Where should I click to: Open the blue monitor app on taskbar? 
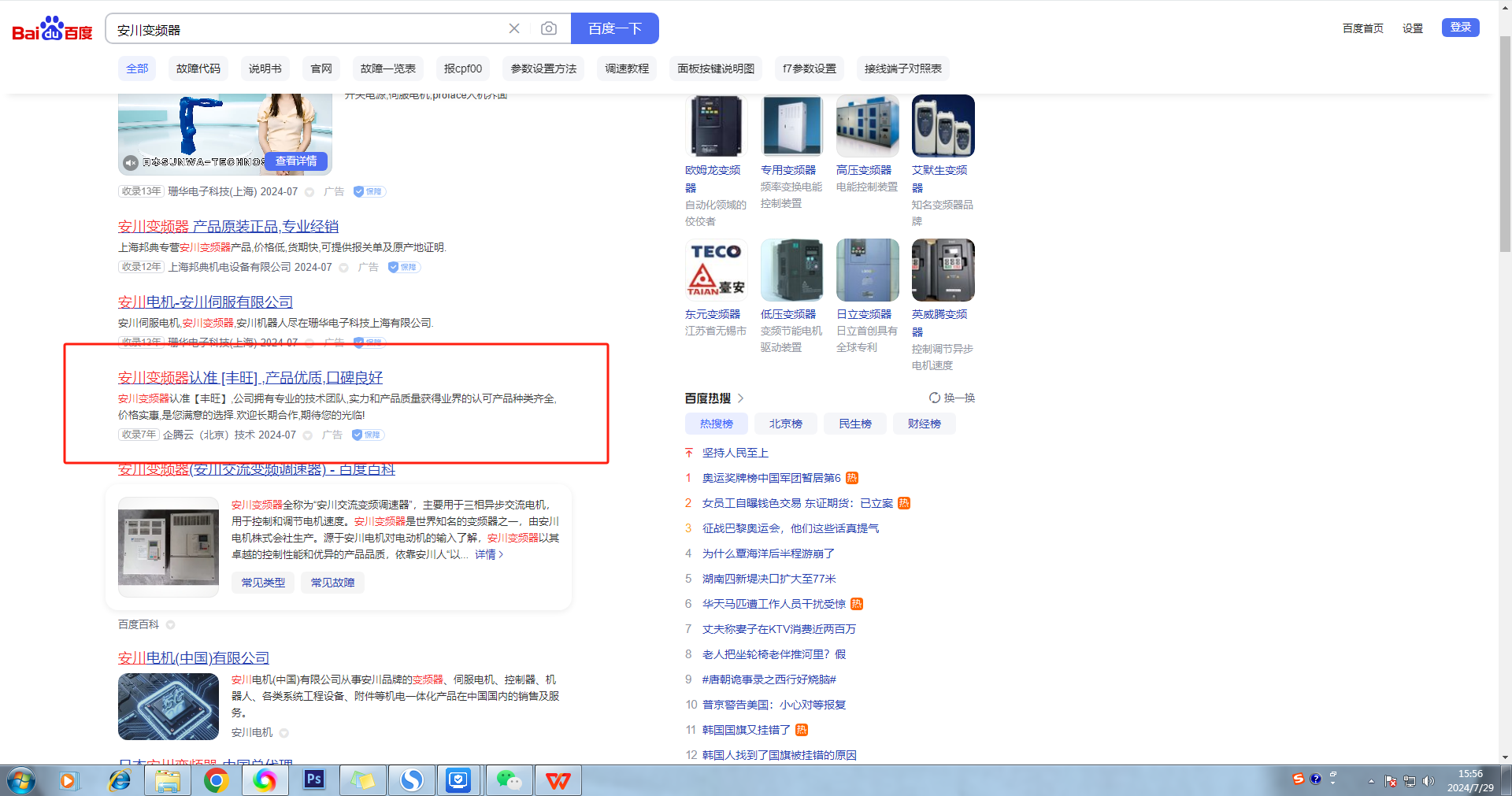pos(458,780)
